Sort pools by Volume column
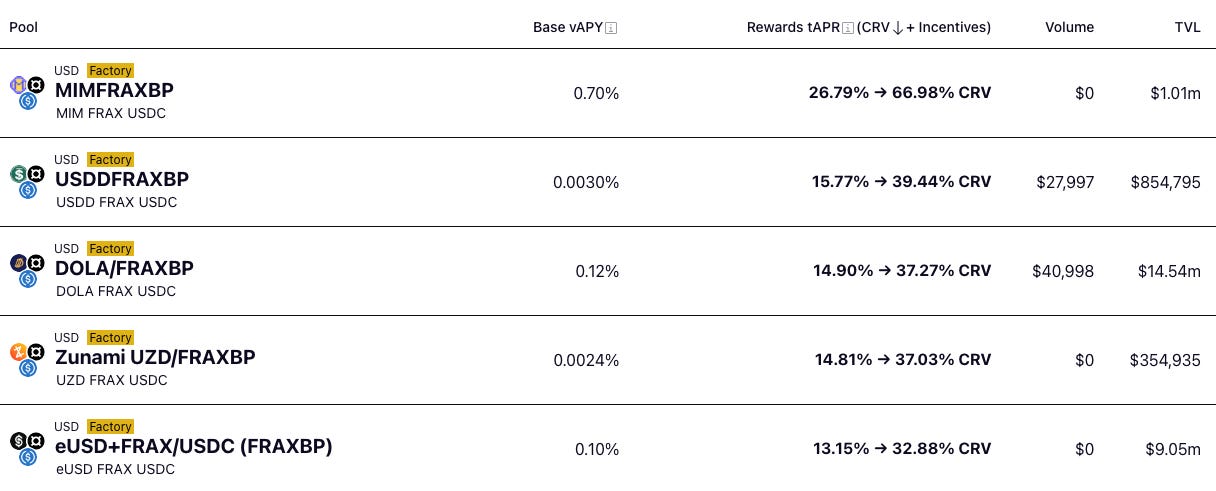 tap(1069, 27)
